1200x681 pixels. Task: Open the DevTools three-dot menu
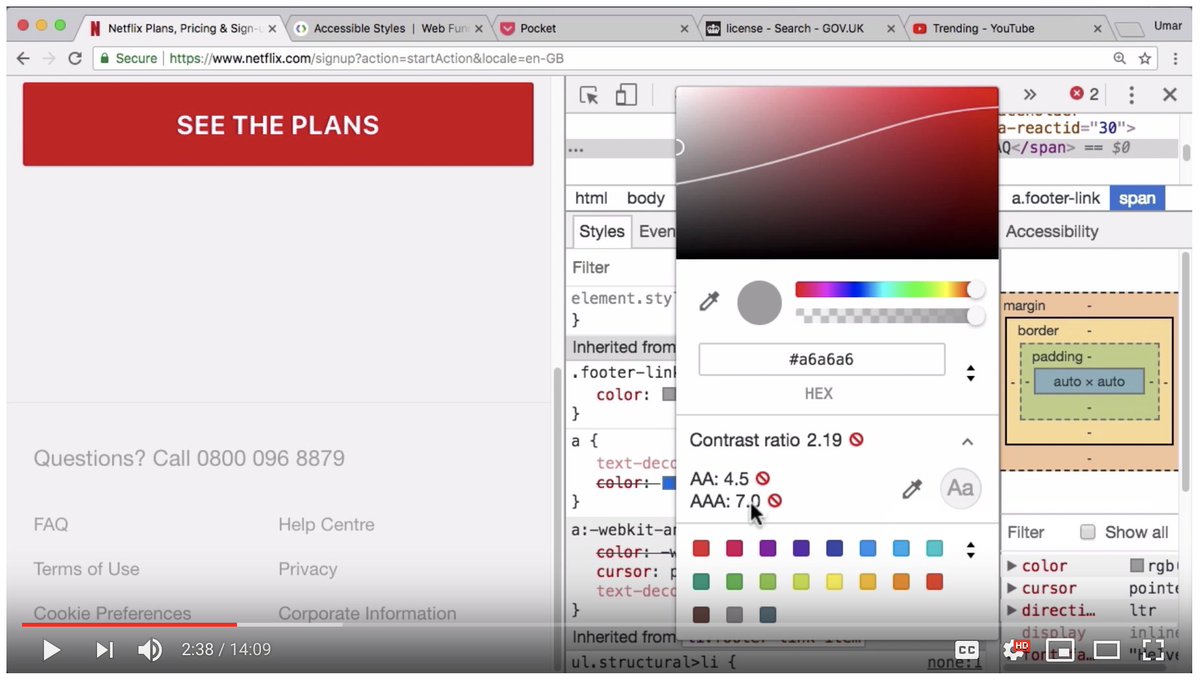pos(1131,95)
